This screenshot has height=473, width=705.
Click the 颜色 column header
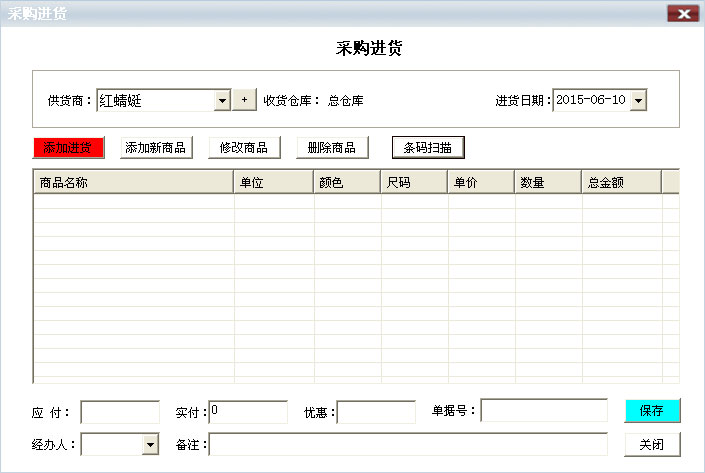point(347,182)
